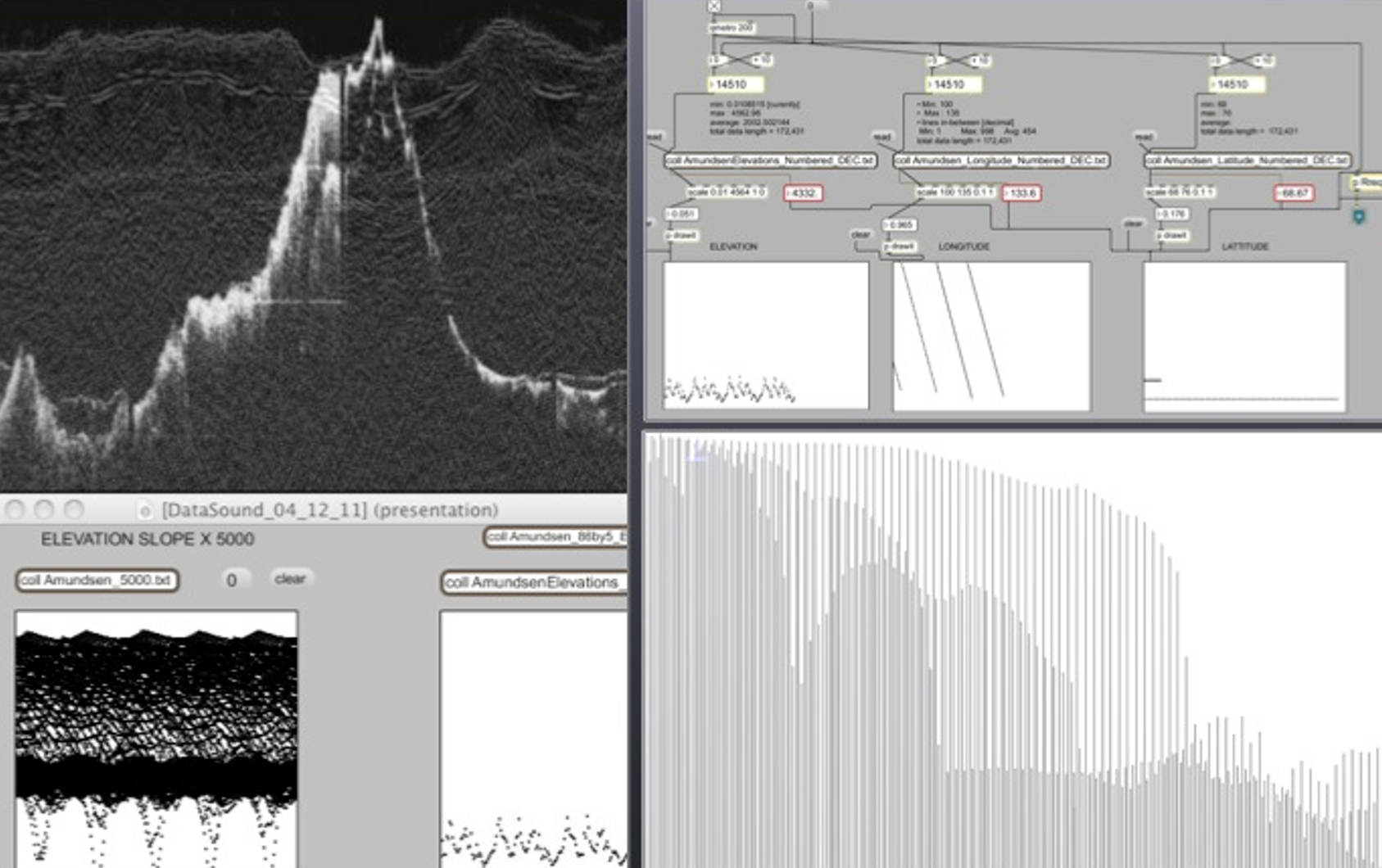
Task: Click the red-bordered 68.67 number box
Action: coord(1294,193)
